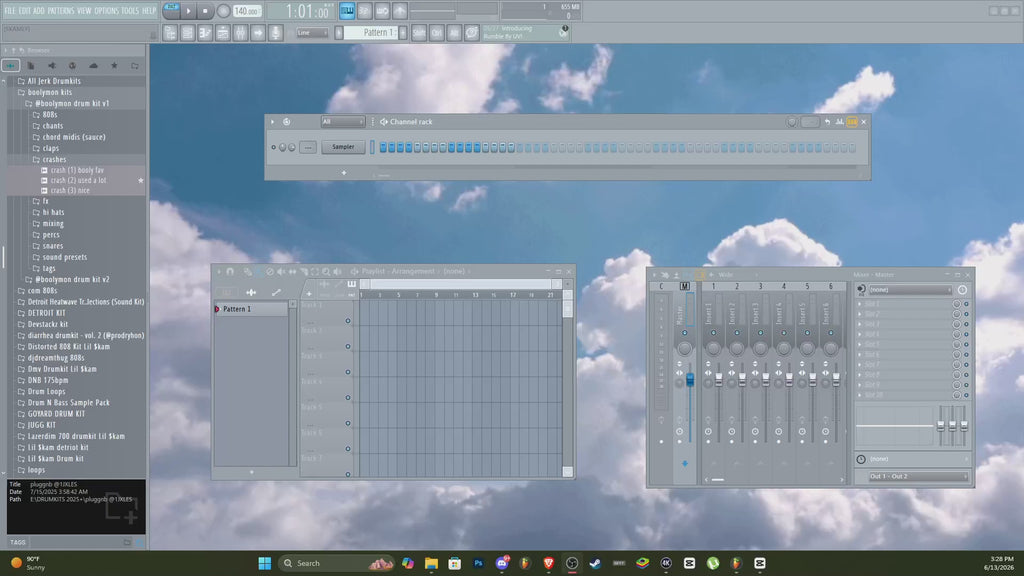Image resolution: width=1024 pixels, height=576 pixels.
Task: Click the 140.000 tempo field
Action: click(x=247, y=11)
